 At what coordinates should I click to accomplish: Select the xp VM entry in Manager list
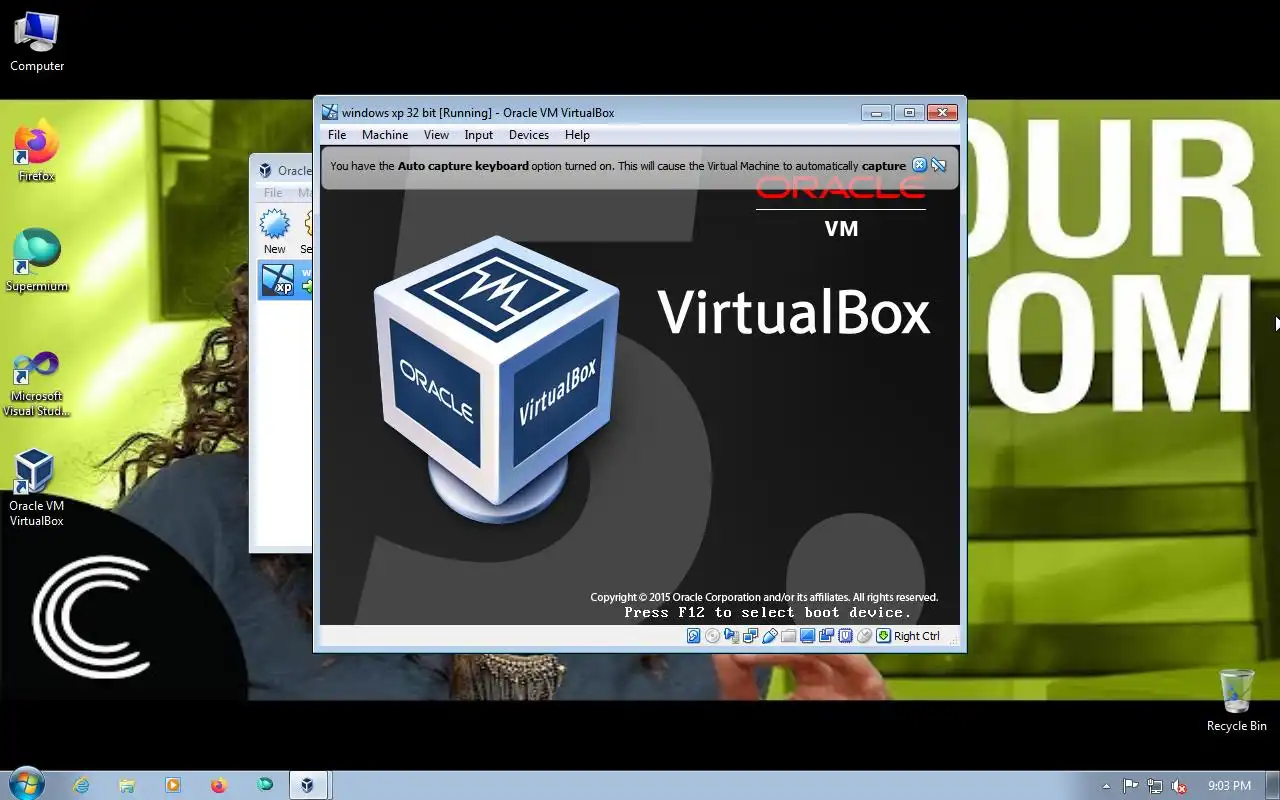click(285, 279)
